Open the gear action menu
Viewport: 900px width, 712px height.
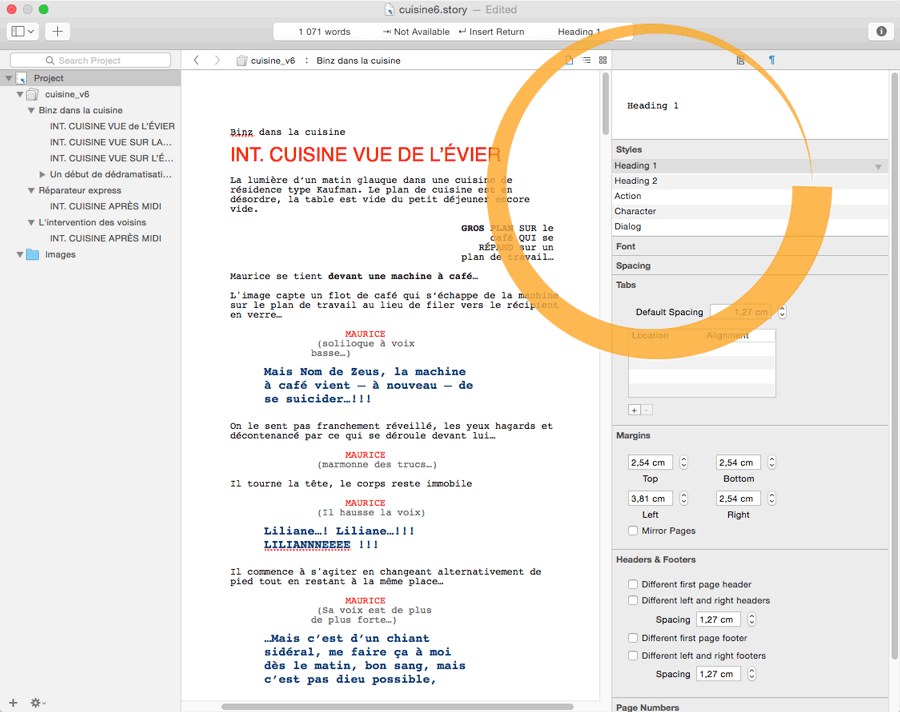pyautogui.click(x=38, y=702)
